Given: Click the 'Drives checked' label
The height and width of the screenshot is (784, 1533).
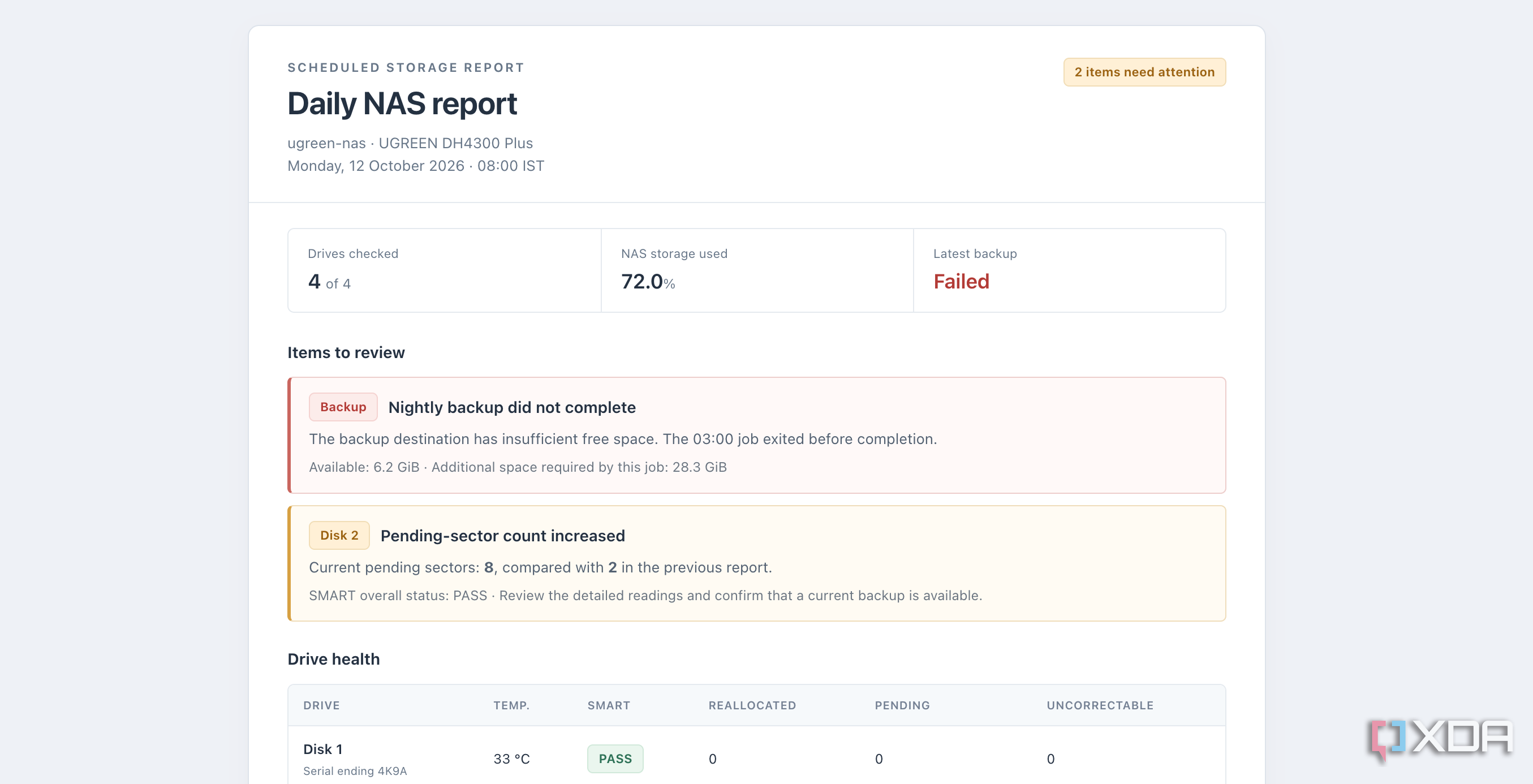Looking at the screenshot, I should click(x=353, y=253).
